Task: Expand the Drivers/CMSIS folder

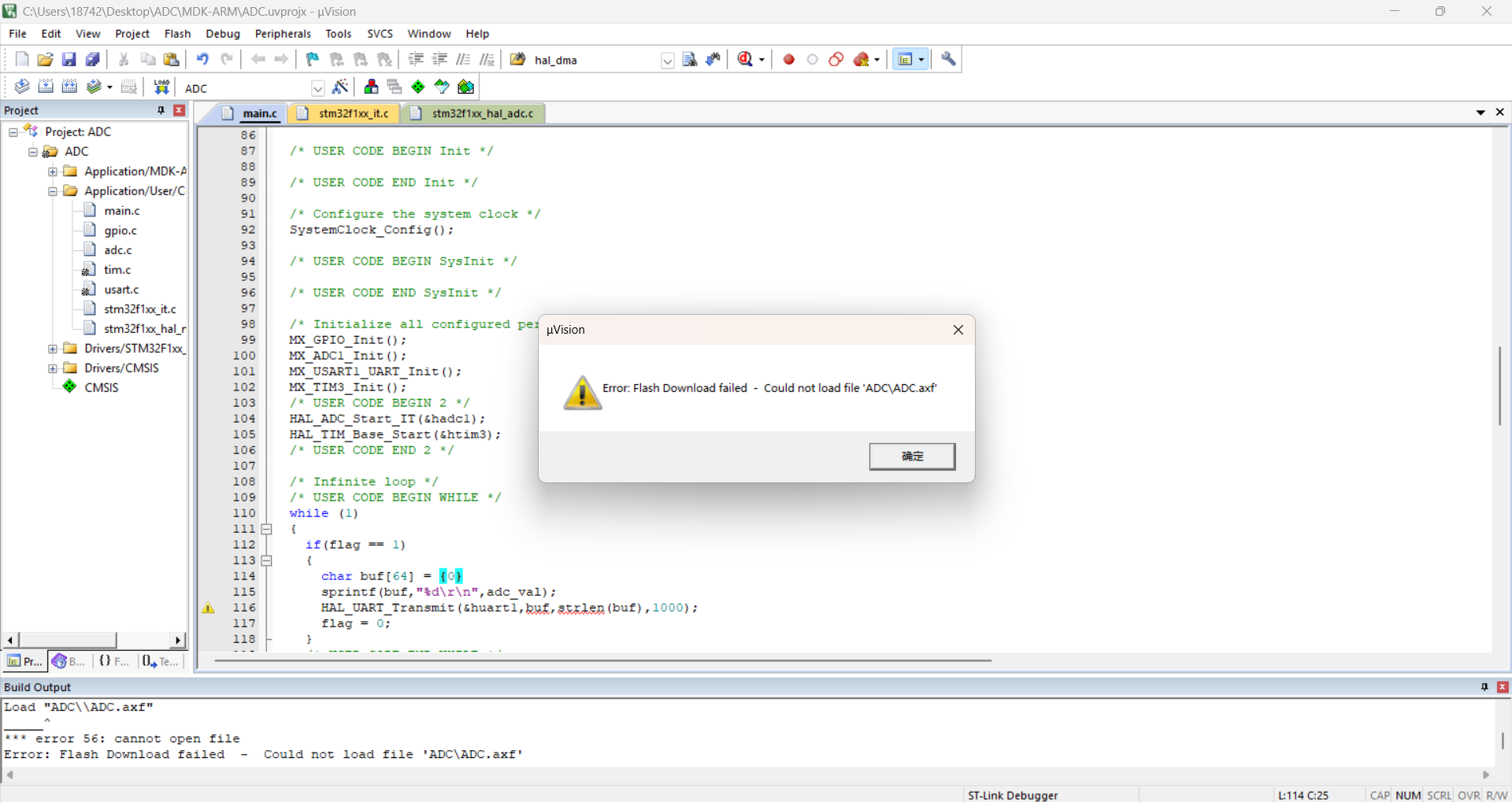Action: click(x=53, y=368)
